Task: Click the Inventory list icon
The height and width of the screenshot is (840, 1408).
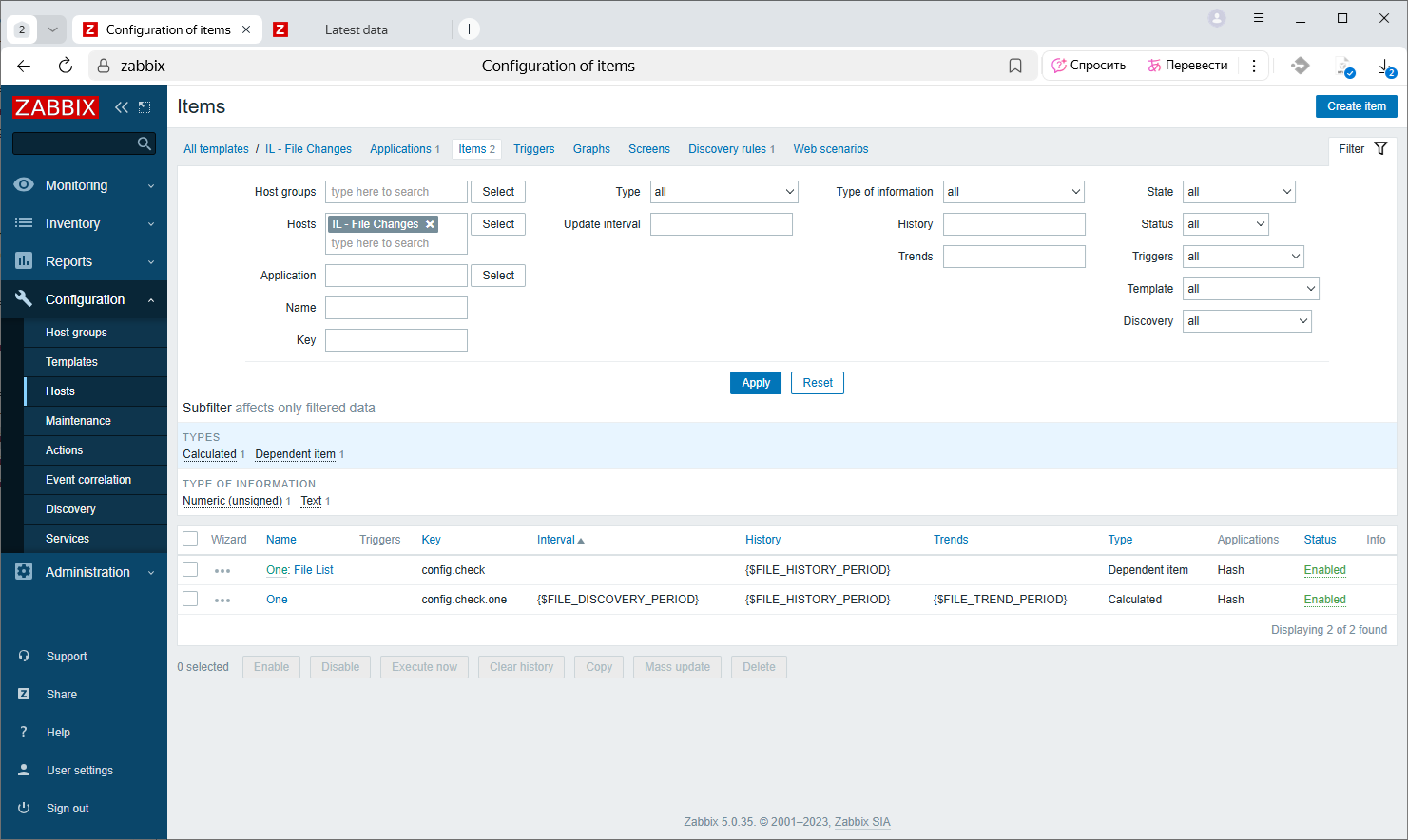Action: click(x=24, y=222)
